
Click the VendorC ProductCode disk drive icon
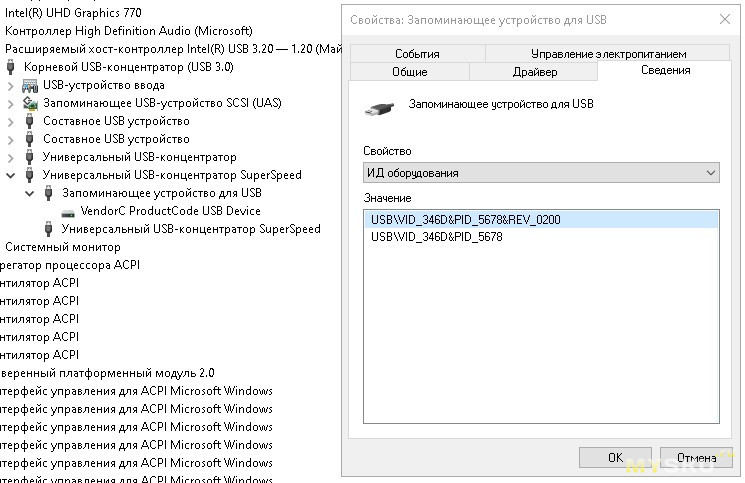coord(67,211)
